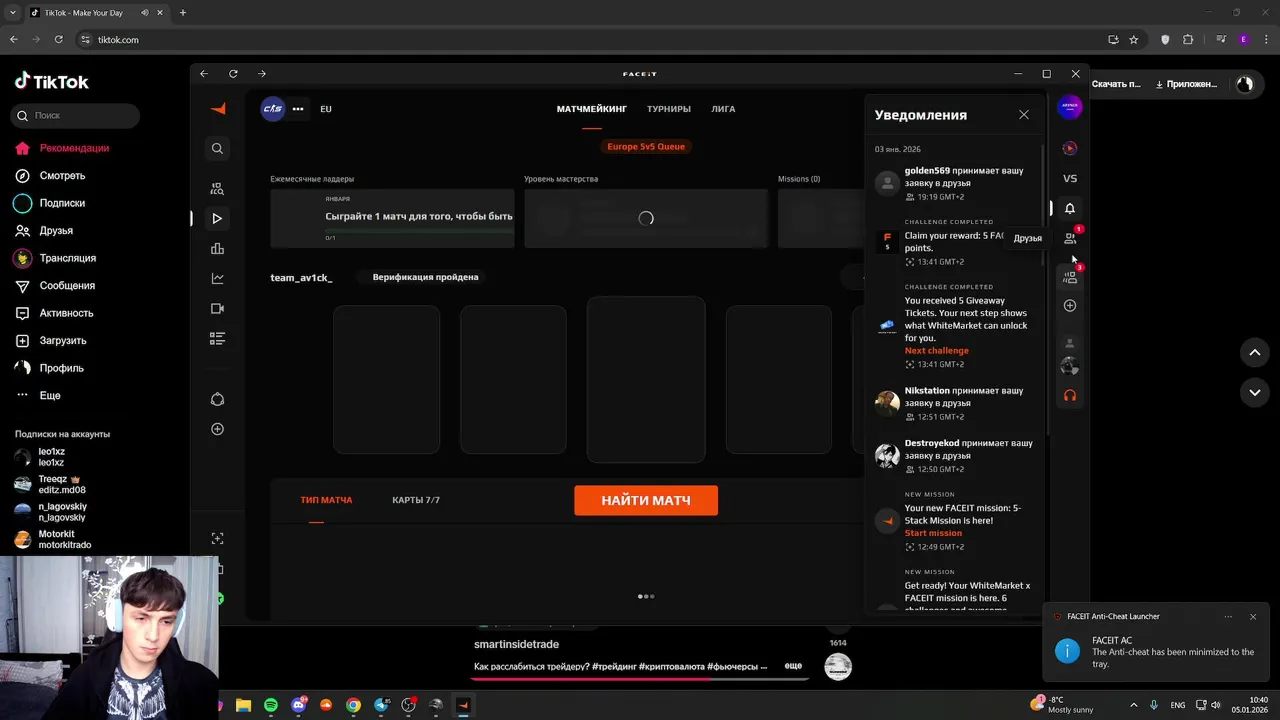Toggle the notifications bell icon
Image resolution: width=1280 pixels, height=720 pixels.
(1070, 208)
